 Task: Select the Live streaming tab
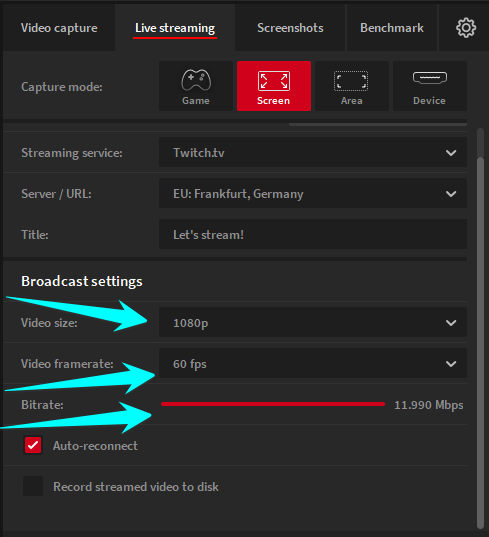tap(175, 28)
